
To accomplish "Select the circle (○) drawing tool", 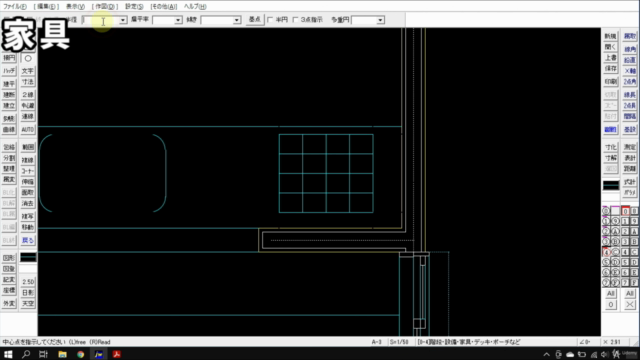I will [x=28, y=58].
